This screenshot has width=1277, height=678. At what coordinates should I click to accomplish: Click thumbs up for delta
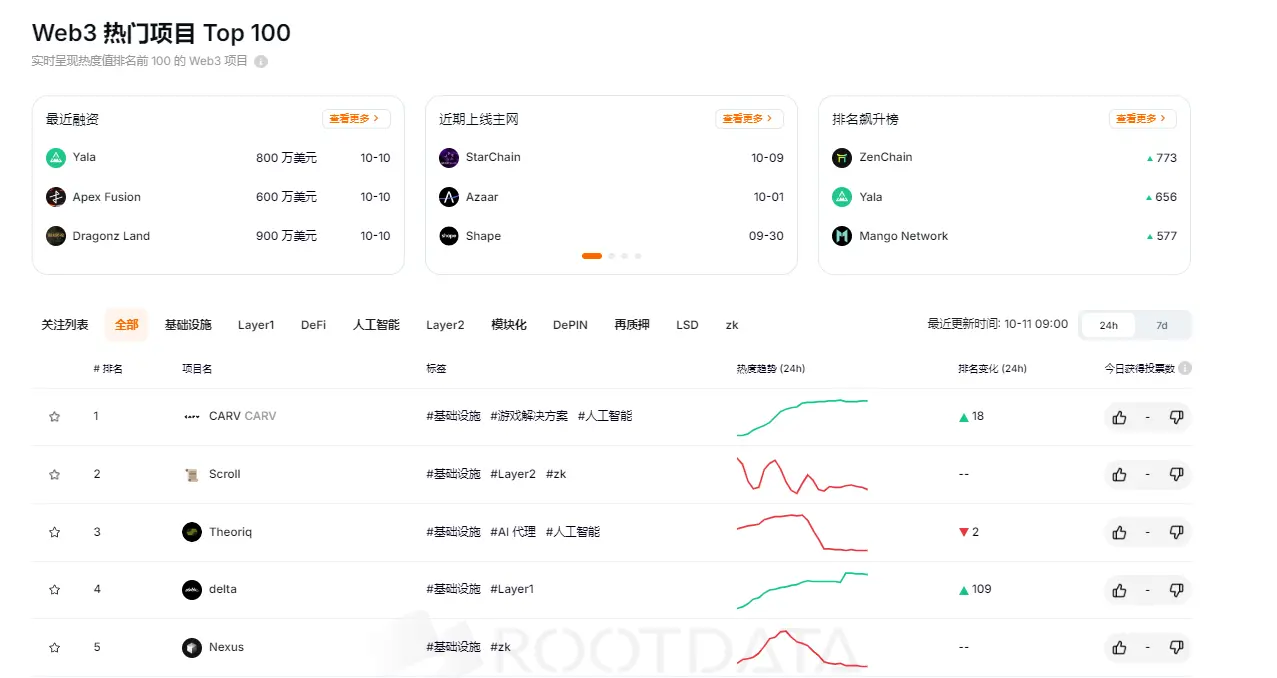[x=1118, y=590]
